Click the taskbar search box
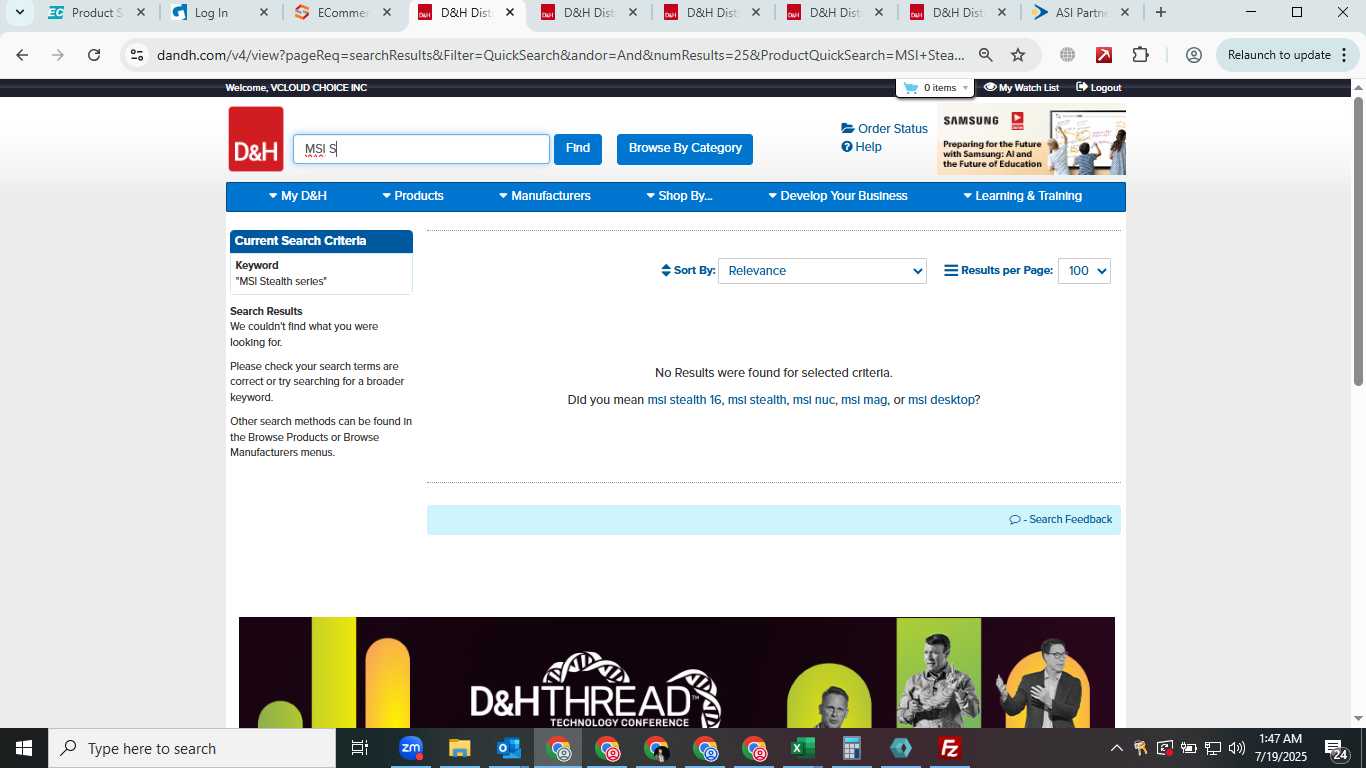Image resolution: width=1366 pixels, height=768 pixels. pos(192,748)
